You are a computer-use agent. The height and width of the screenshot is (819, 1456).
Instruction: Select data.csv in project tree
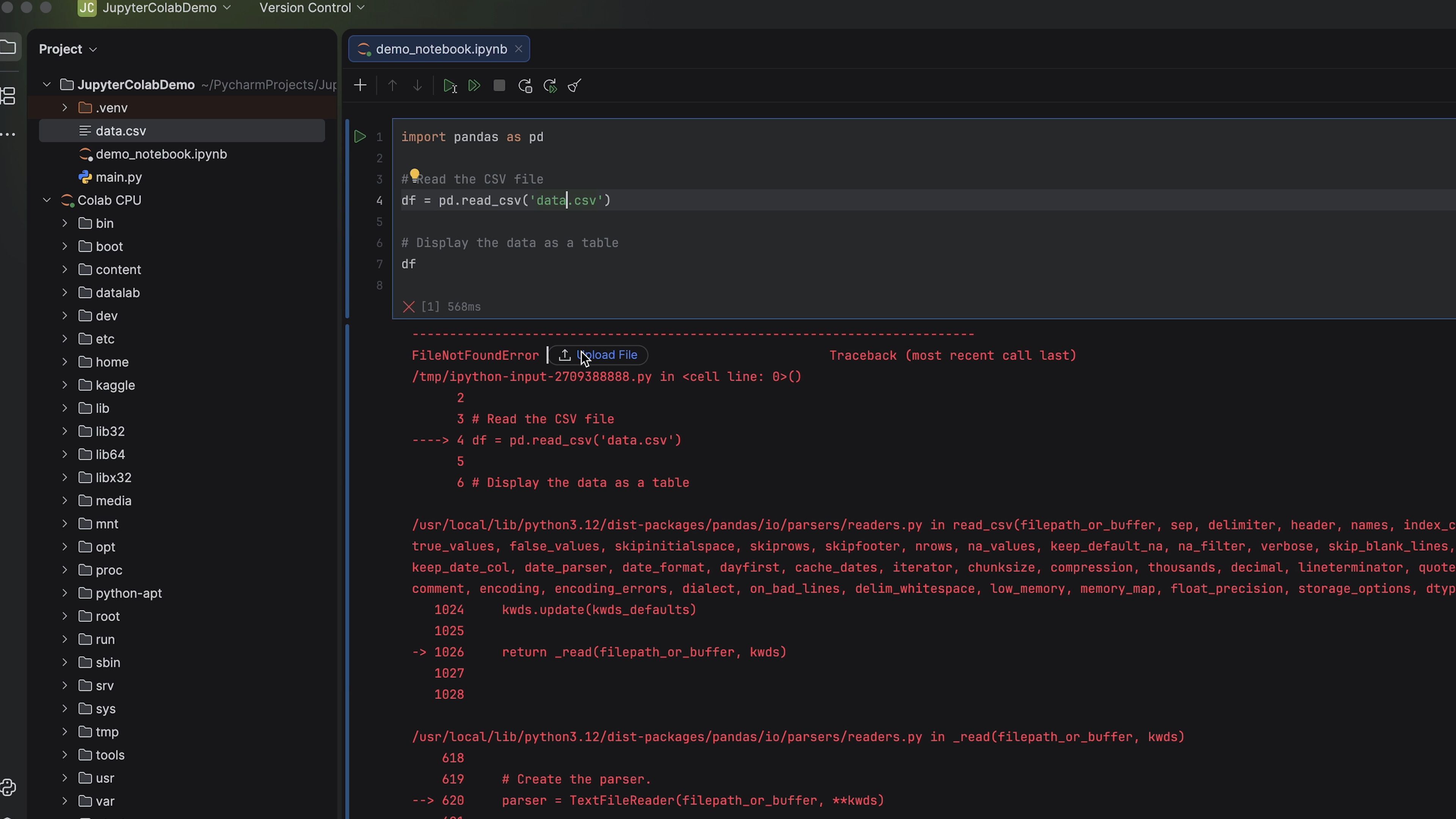click(x=182, y=130)
